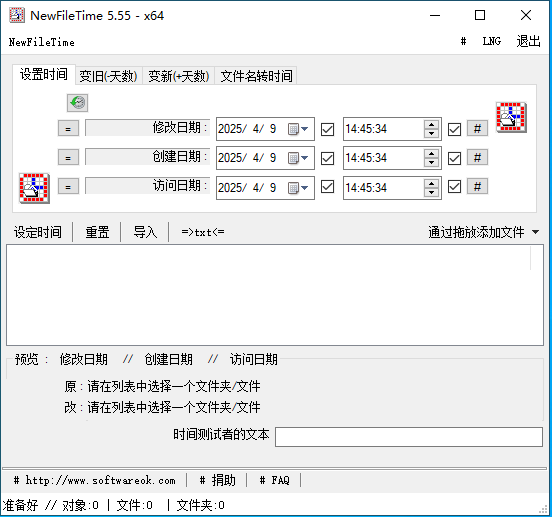552x517 pixels.
Task: Click the = button for 修改日期
Action: [68, 128]
